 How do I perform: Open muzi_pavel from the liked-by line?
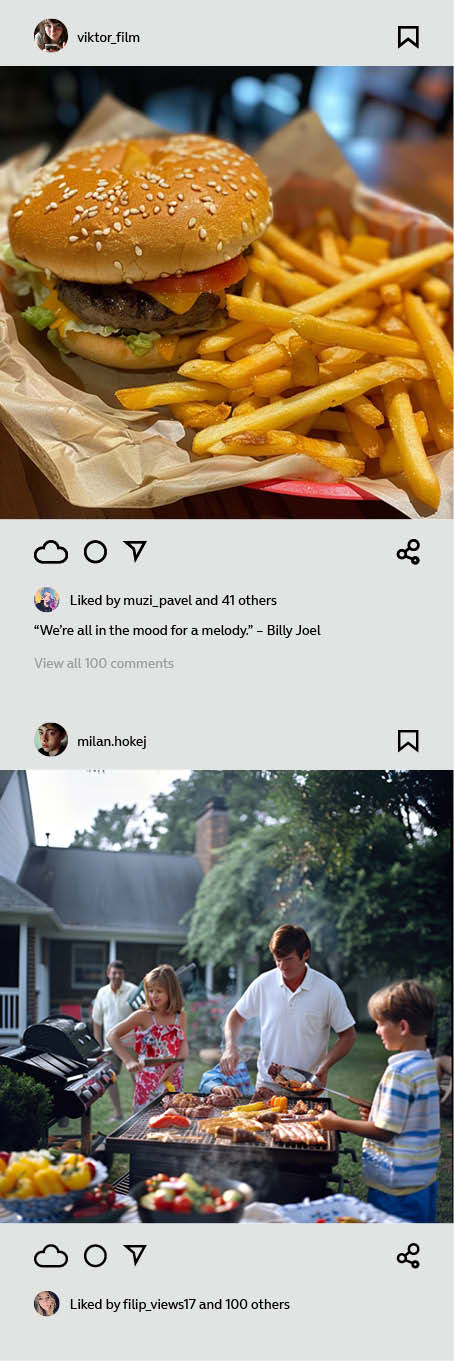click(157, 600)
